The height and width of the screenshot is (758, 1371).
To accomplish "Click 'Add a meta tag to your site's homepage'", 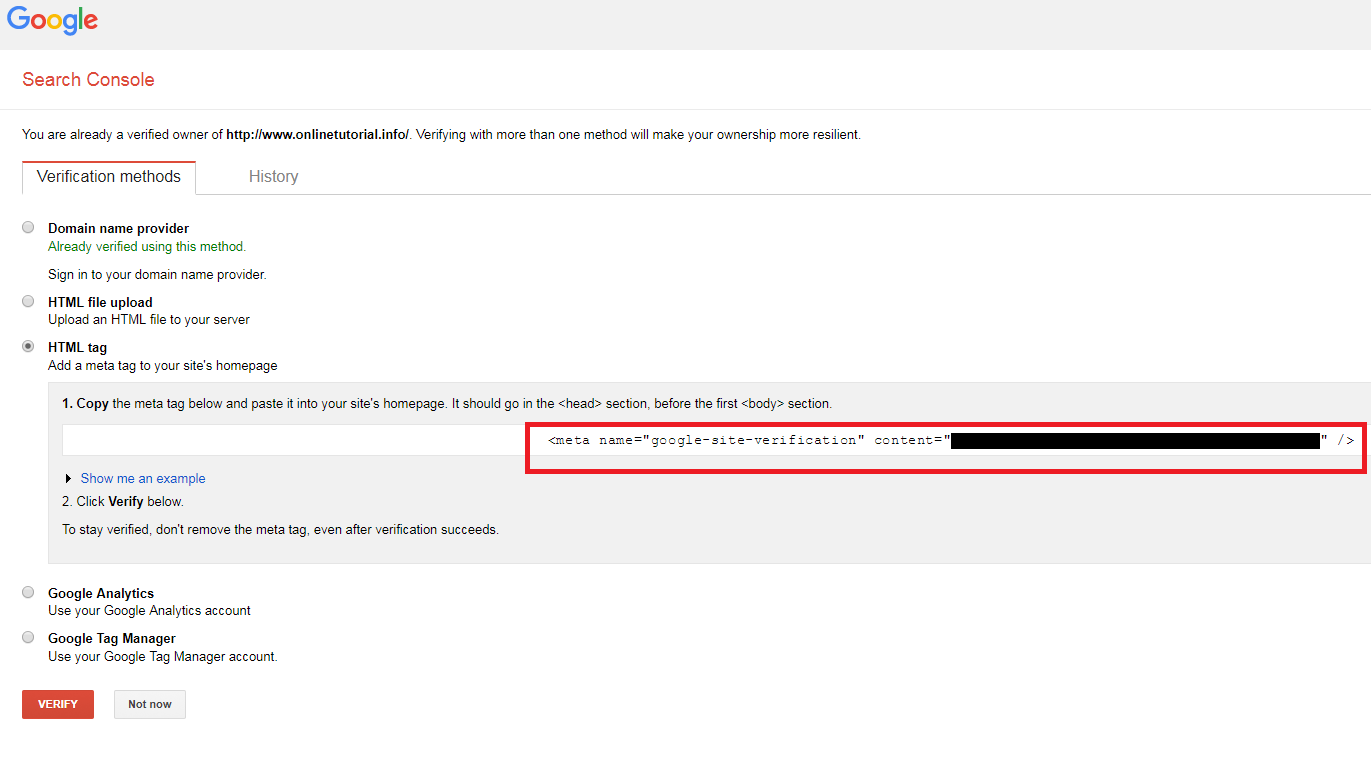I will coord(163,366).
